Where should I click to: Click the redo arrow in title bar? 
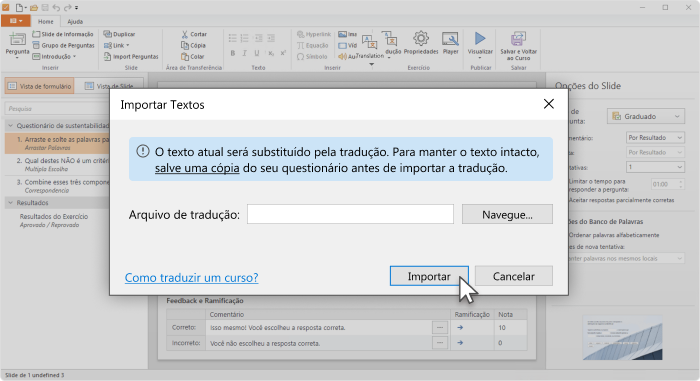click(67, 8)
